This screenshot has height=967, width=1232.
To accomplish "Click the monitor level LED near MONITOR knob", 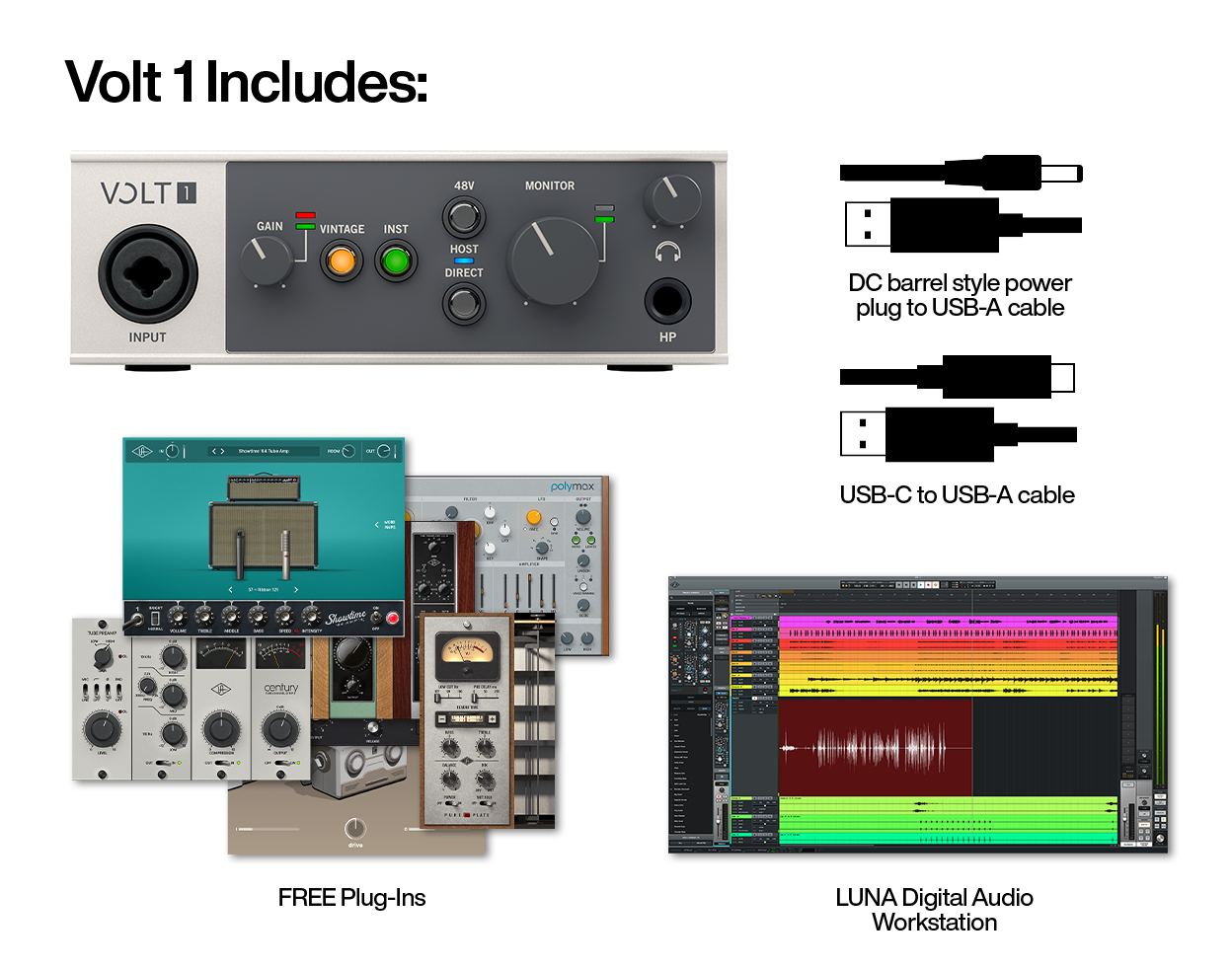I will point(604,213).
